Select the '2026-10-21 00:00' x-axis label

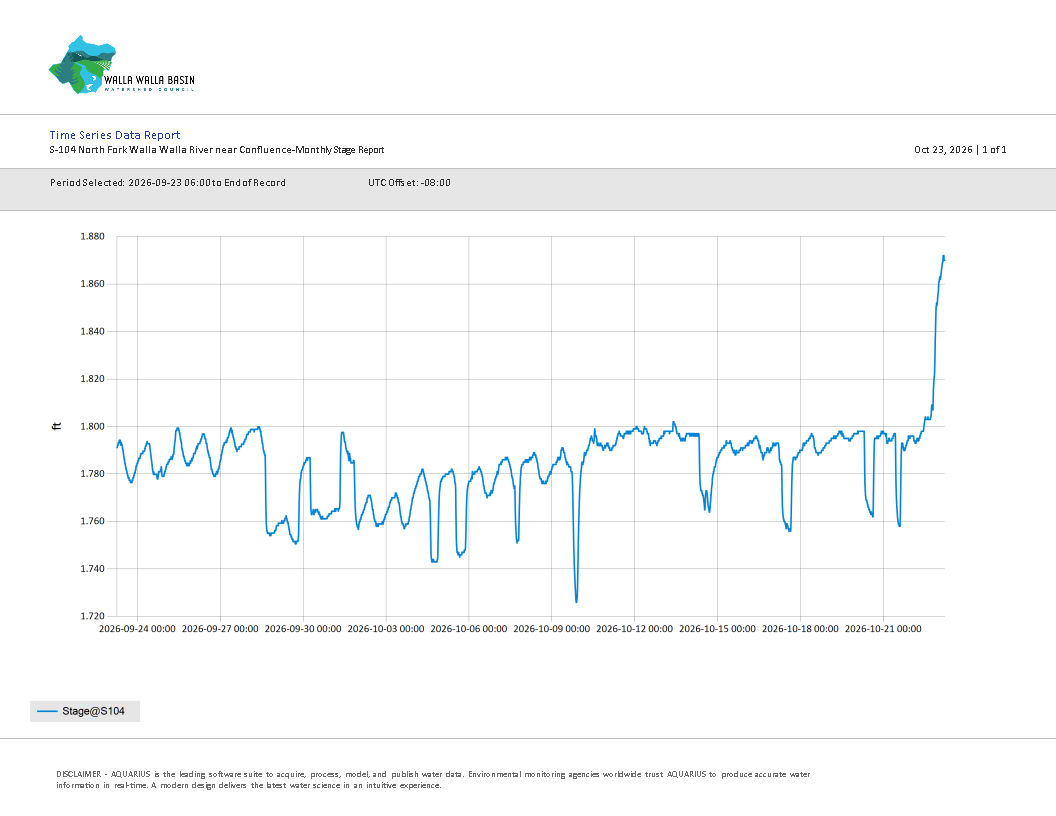click(x=883, y=629)
